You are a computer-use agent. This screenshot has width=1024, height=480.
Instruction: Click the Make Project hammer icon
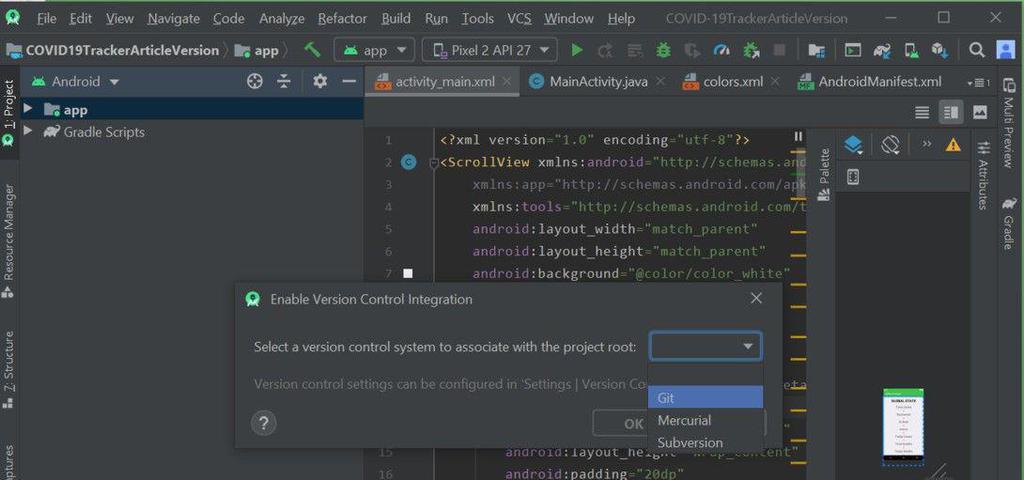(312, 50)
